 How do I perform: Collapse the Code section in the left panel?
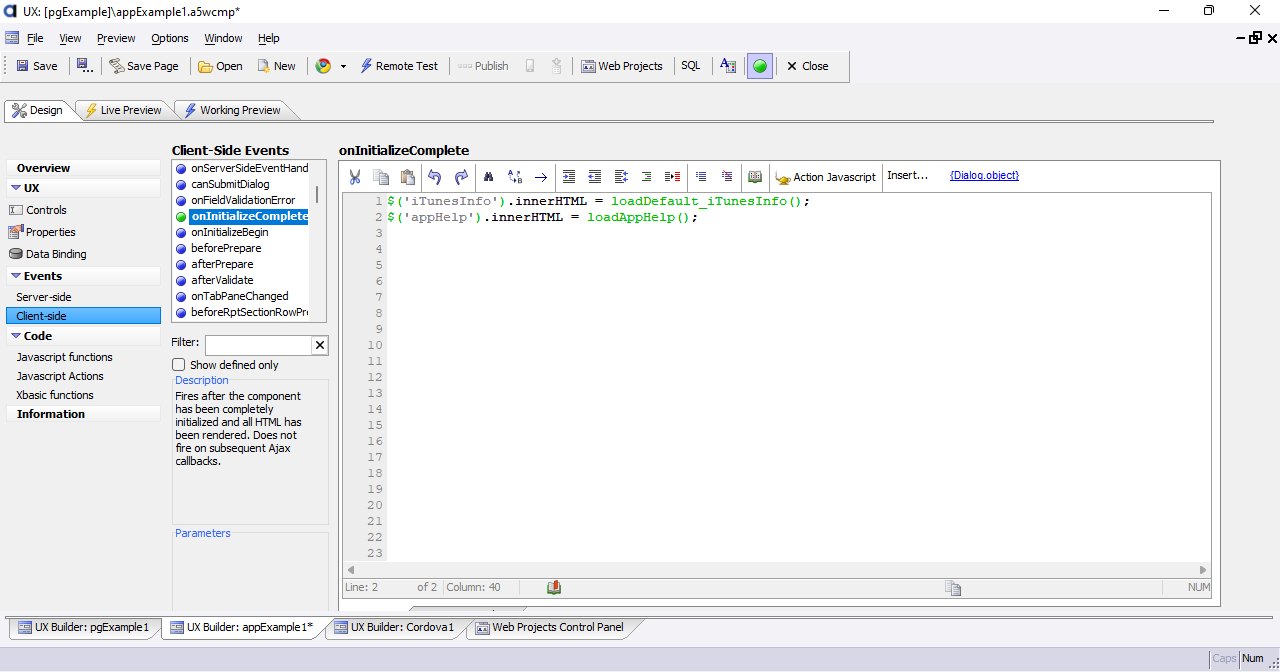(x=17, y=336)
